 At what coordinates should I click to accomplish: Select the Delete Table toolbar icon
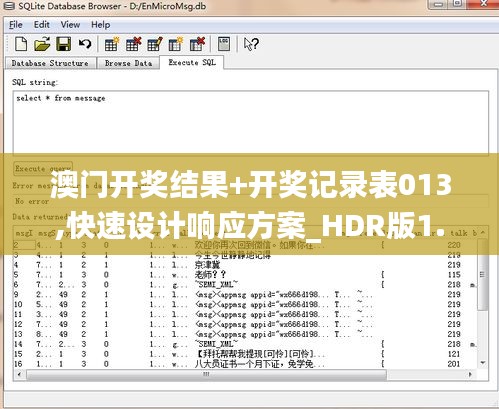click(133, 44)
